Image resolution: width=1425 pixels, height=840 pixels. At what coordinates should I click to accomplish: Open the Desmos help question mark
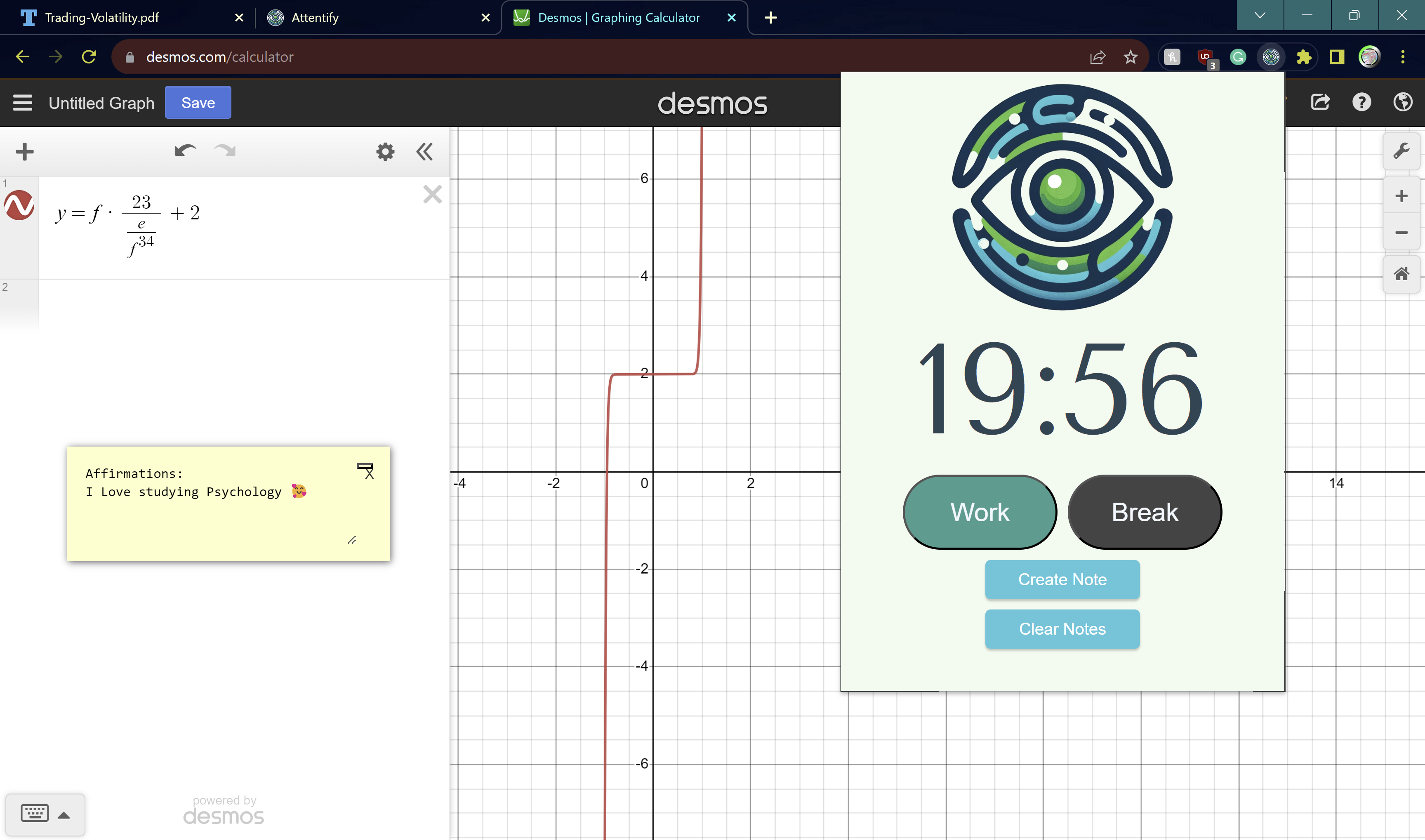point(1361,102)
